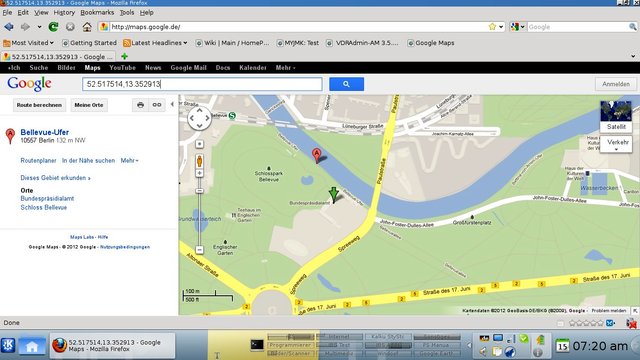Screen dimensions: 640x360
Task: Open the VDRAdmin-AM bookmark
Action: point(362,43)
